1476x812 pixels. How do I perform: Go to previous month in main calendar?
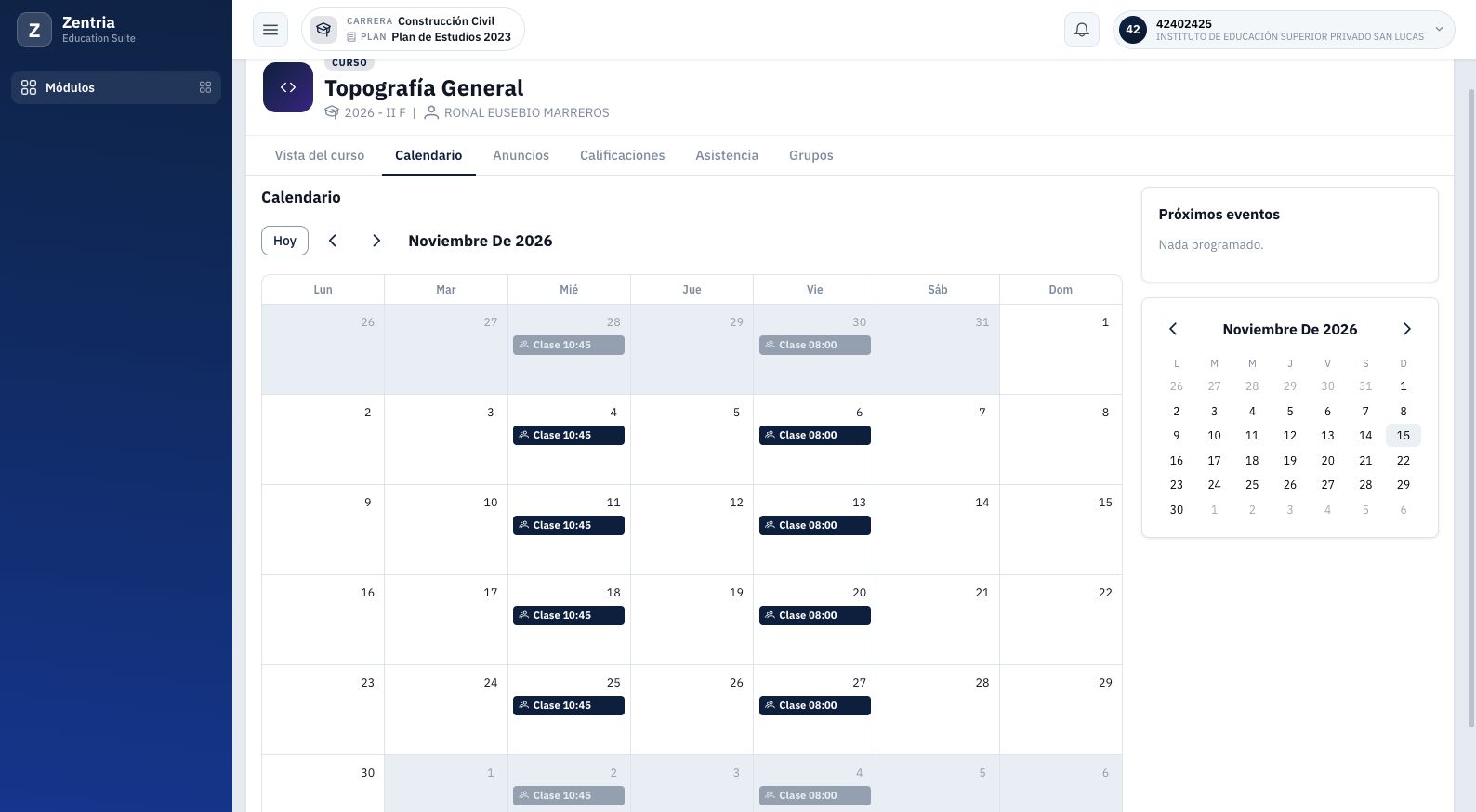333,241
